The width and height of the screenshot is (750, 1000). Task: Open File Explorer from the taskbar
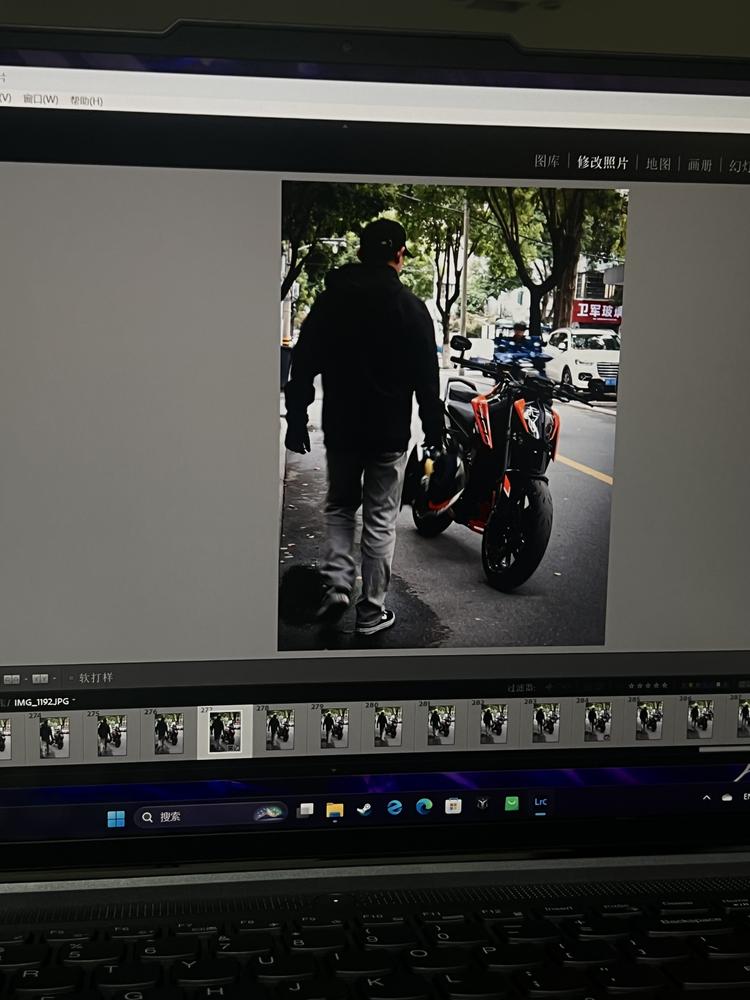[x=334, y=810]
